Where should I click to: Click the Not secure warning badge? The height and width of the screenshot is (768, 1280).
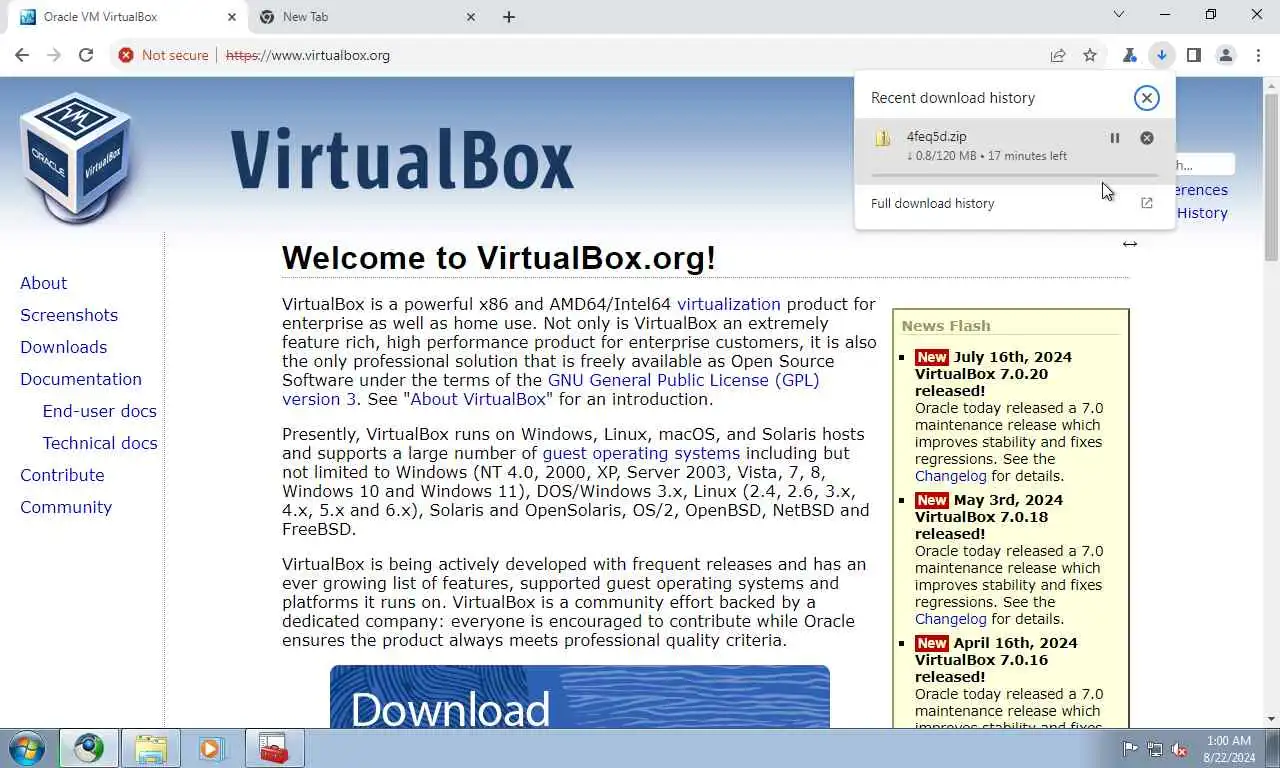(164, 55)
